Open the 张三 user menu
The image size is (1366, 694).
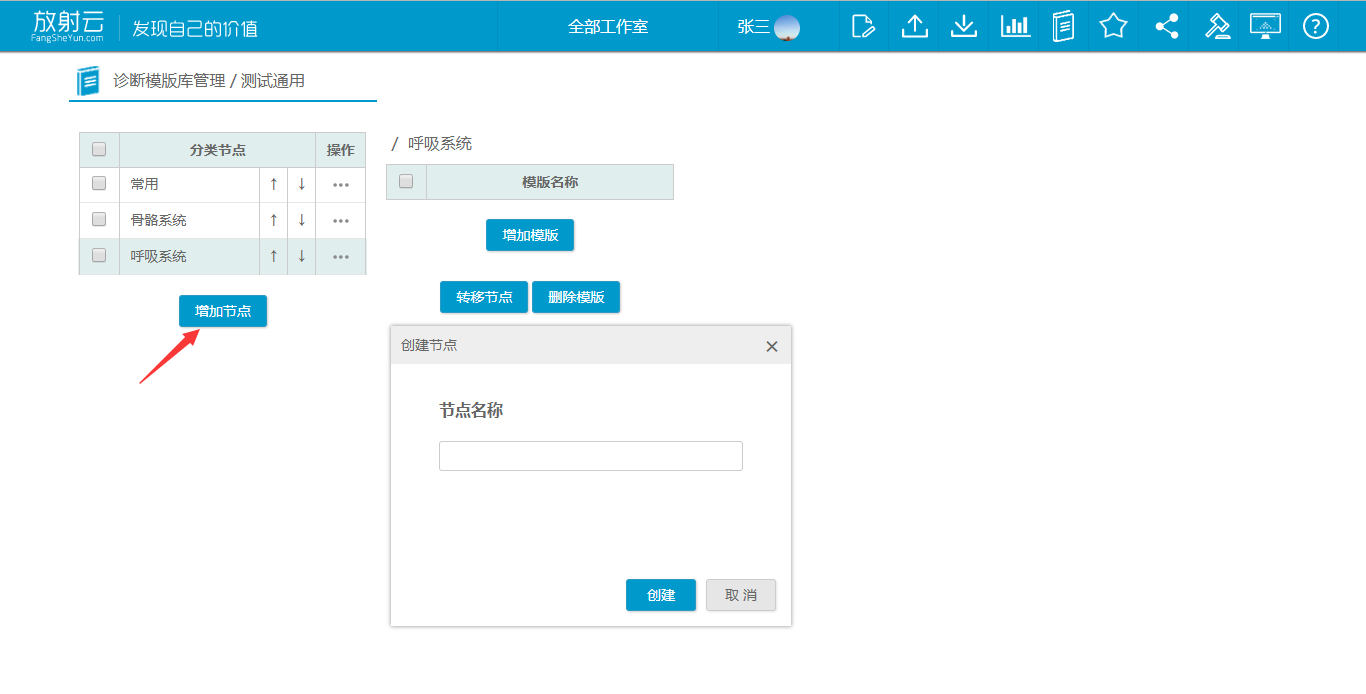coord(768,26)
